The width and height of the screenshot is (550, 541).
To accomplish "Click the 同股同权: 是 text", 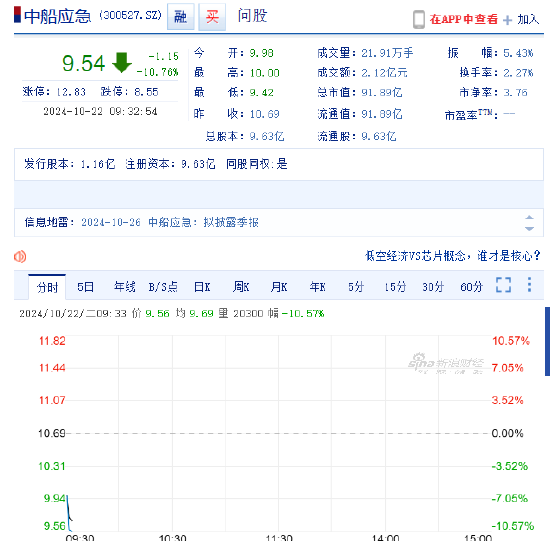I will (257, 164).
